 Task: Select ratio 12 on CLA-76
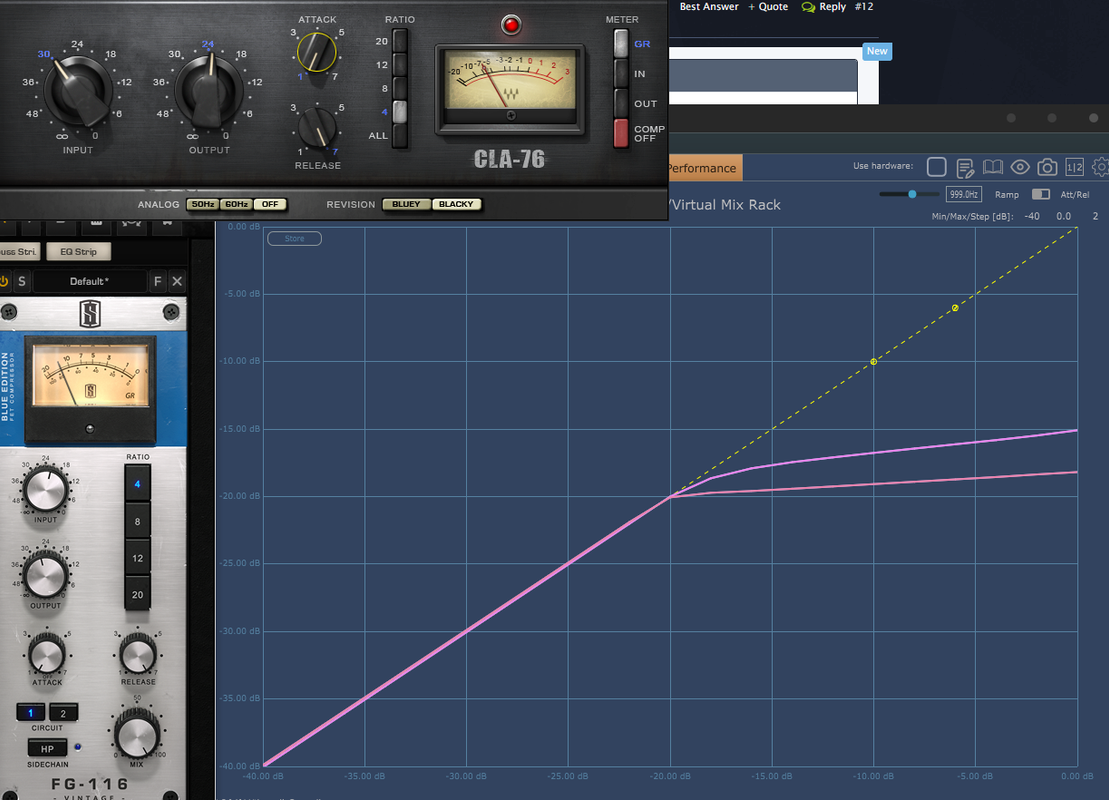400,64
